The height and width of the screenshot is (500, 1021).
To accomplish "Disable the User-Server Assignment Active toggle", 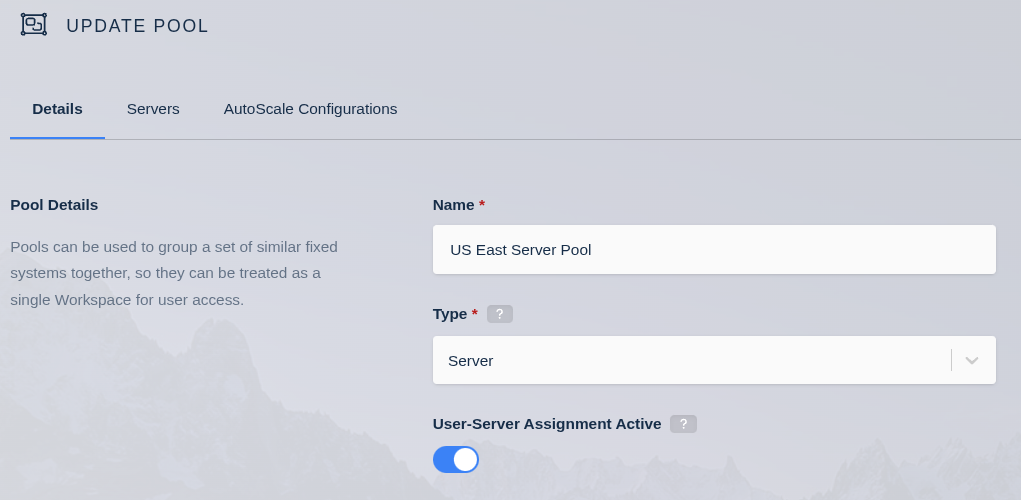I will click(456, 459).
